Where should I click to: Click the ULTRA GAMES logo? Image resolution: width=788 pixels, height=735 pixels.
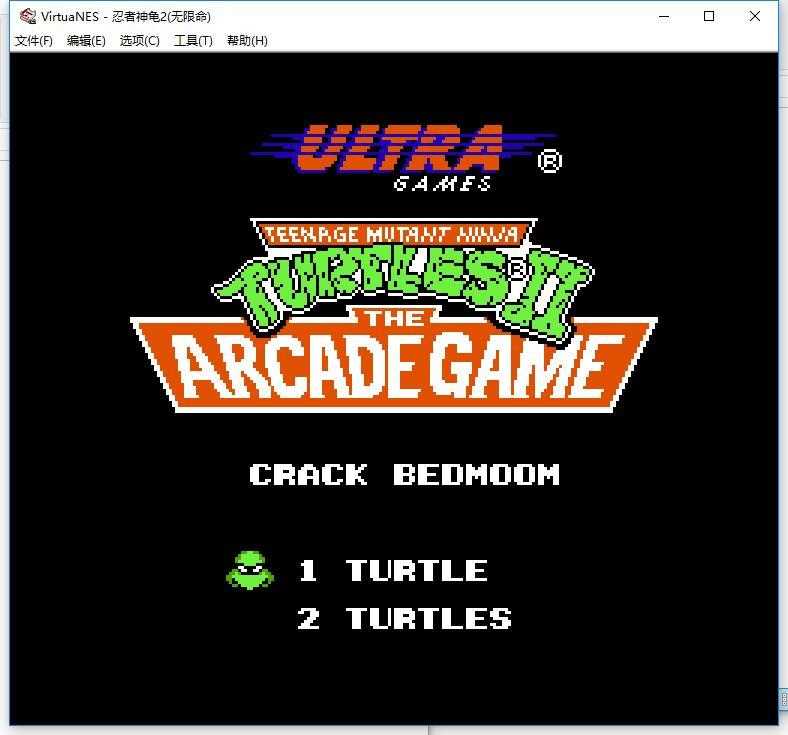[x=406, y=157]
